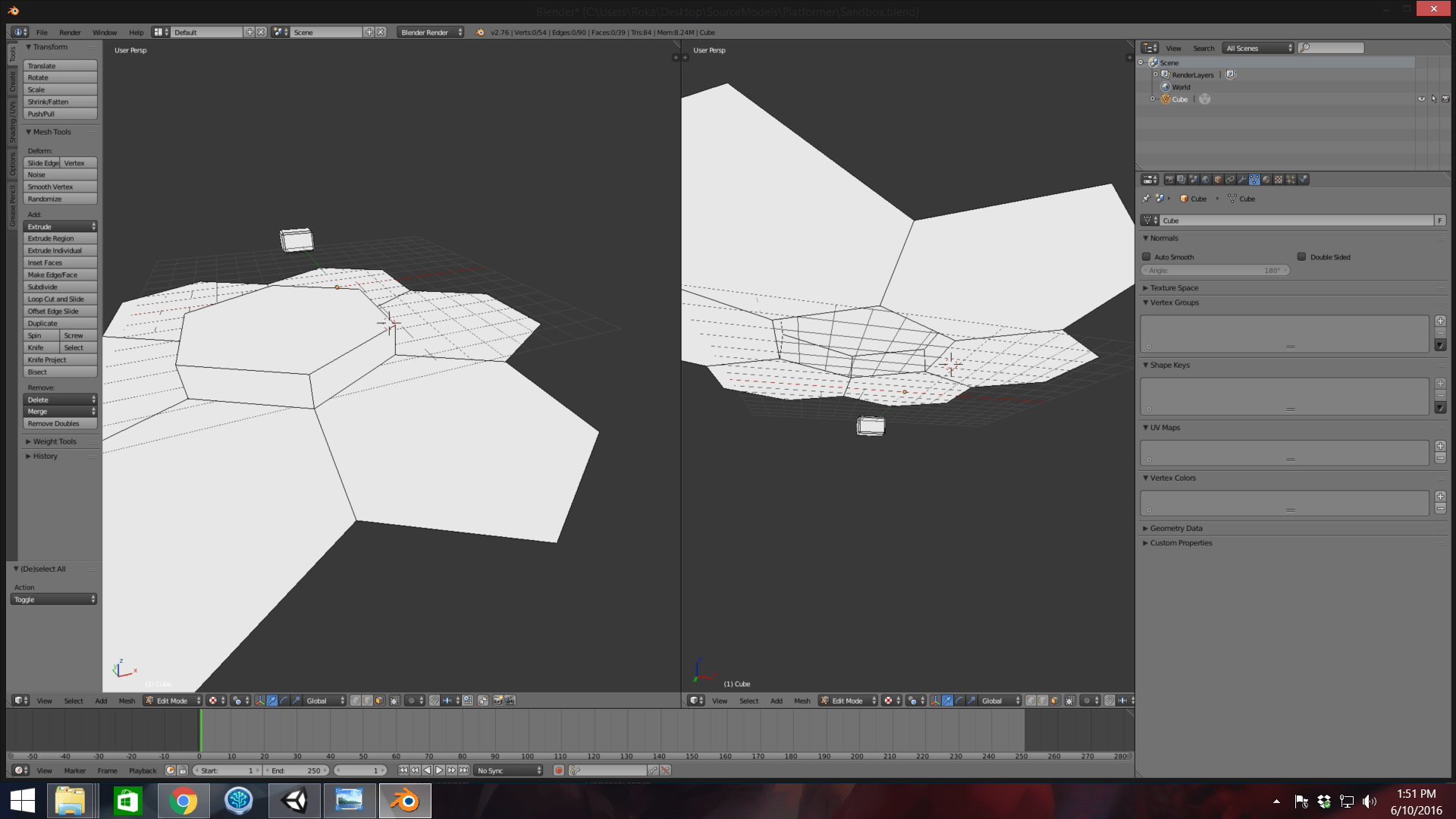Toggle Cube visibility in the Outliner

pos(1421,99)
